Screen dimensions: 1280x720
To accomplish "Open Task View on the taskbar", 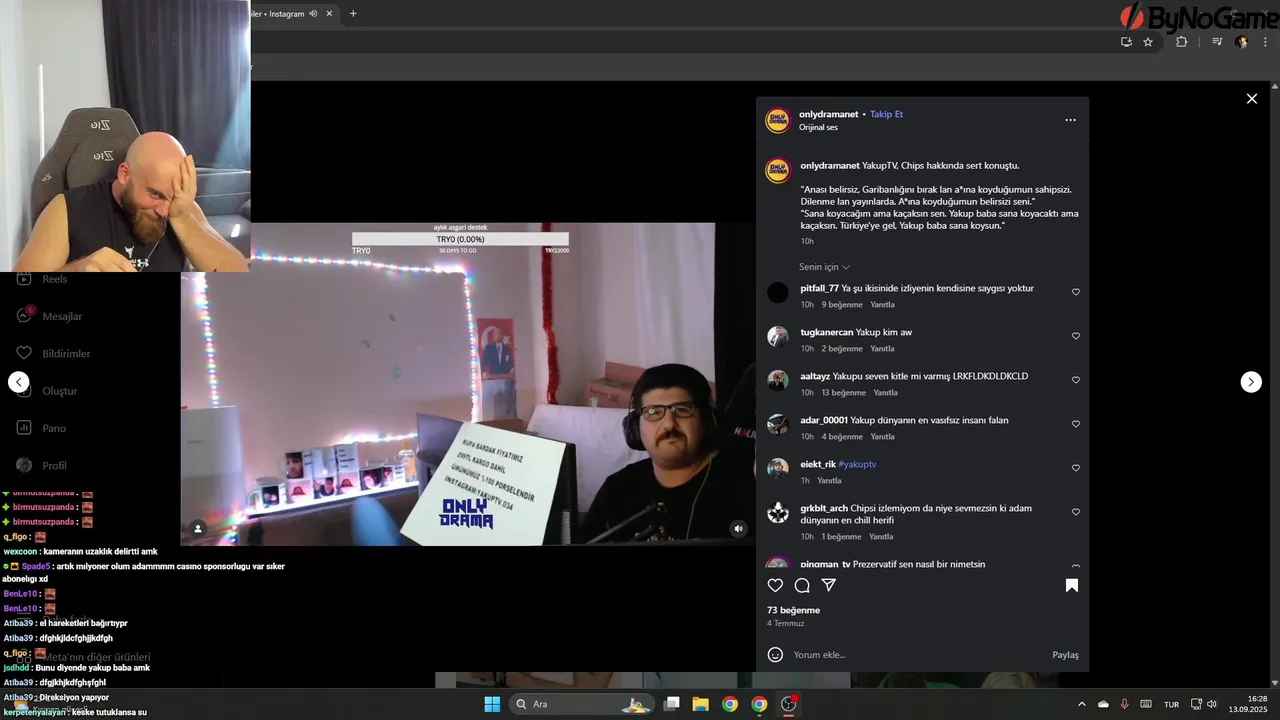I will pos(672,704).
